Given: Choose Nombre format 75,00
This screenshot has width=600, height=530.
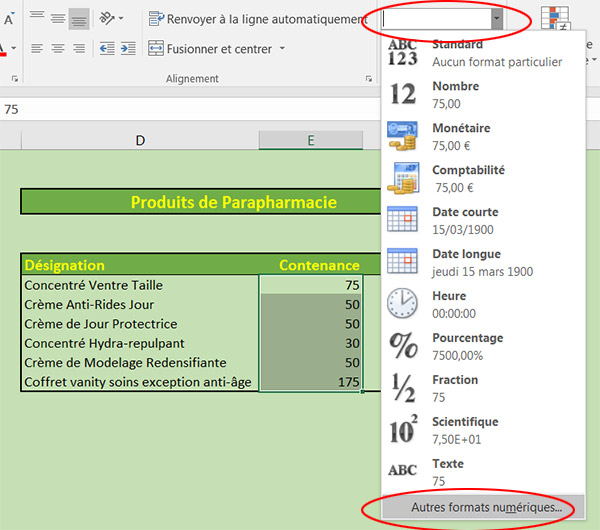Looking at the screenshot, I should (483, 95).
